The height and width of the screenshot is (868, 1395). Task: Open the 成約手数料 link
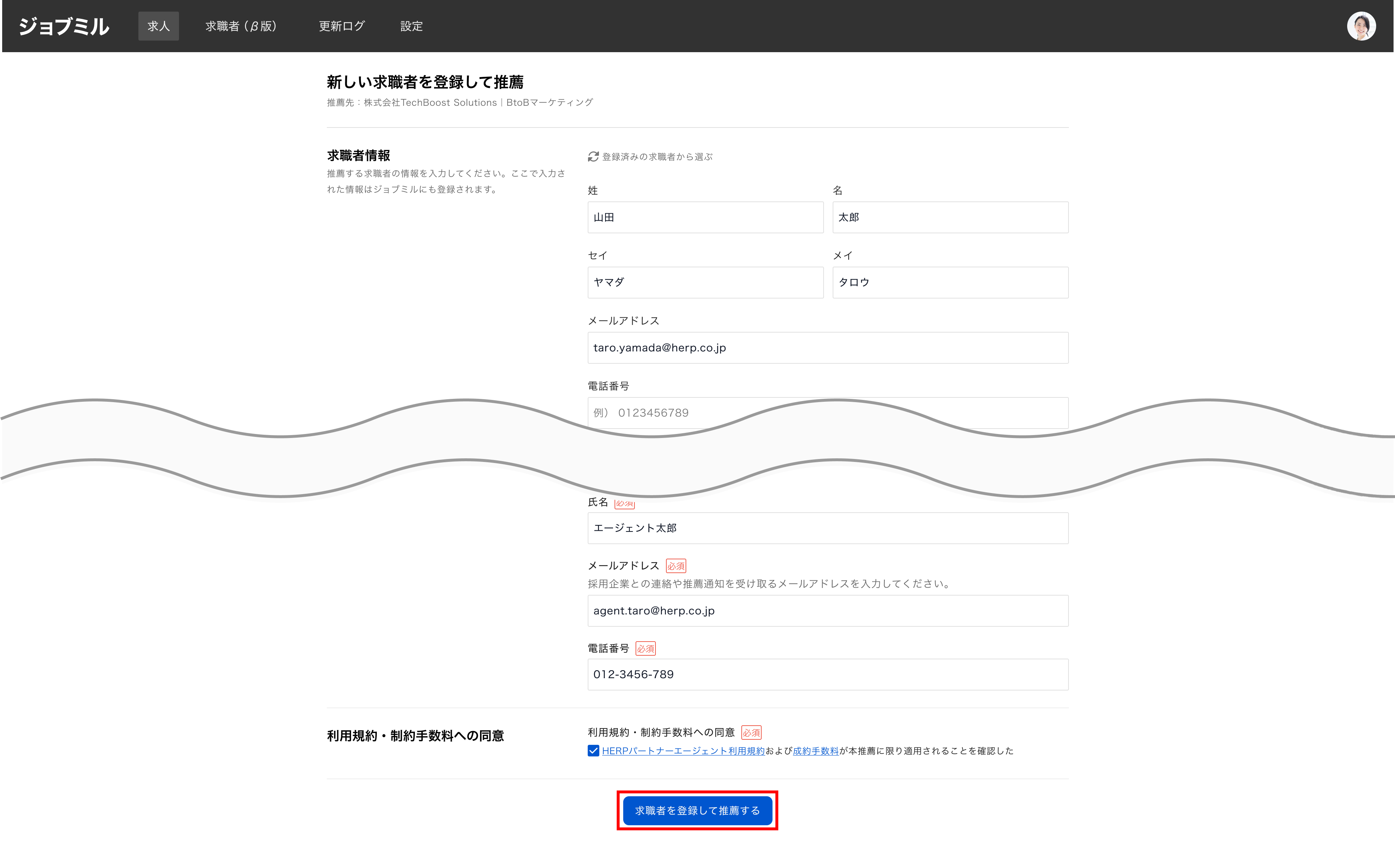click(x=816, y=751)
